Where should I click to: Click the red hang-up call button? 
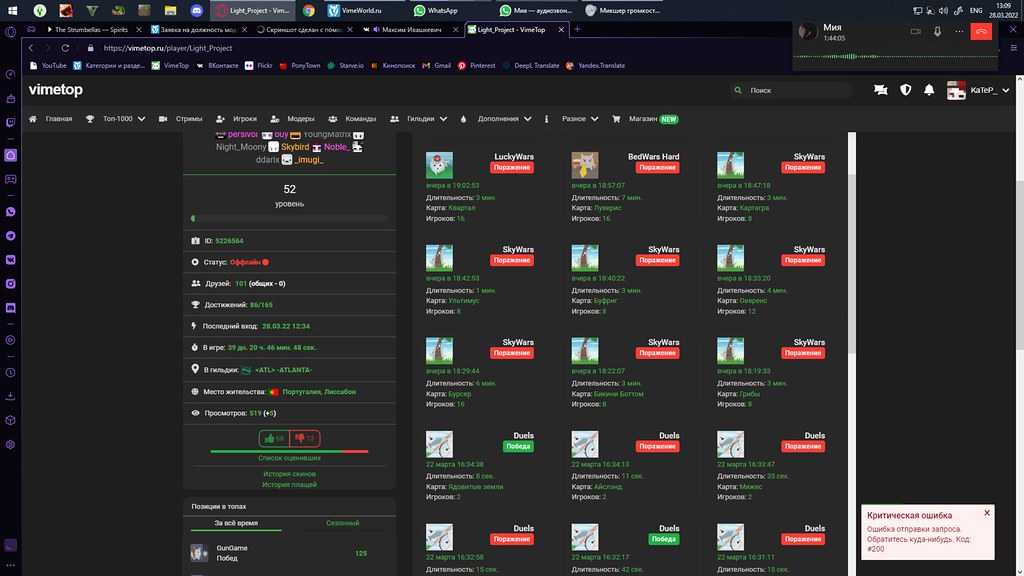tap(980, 31)
